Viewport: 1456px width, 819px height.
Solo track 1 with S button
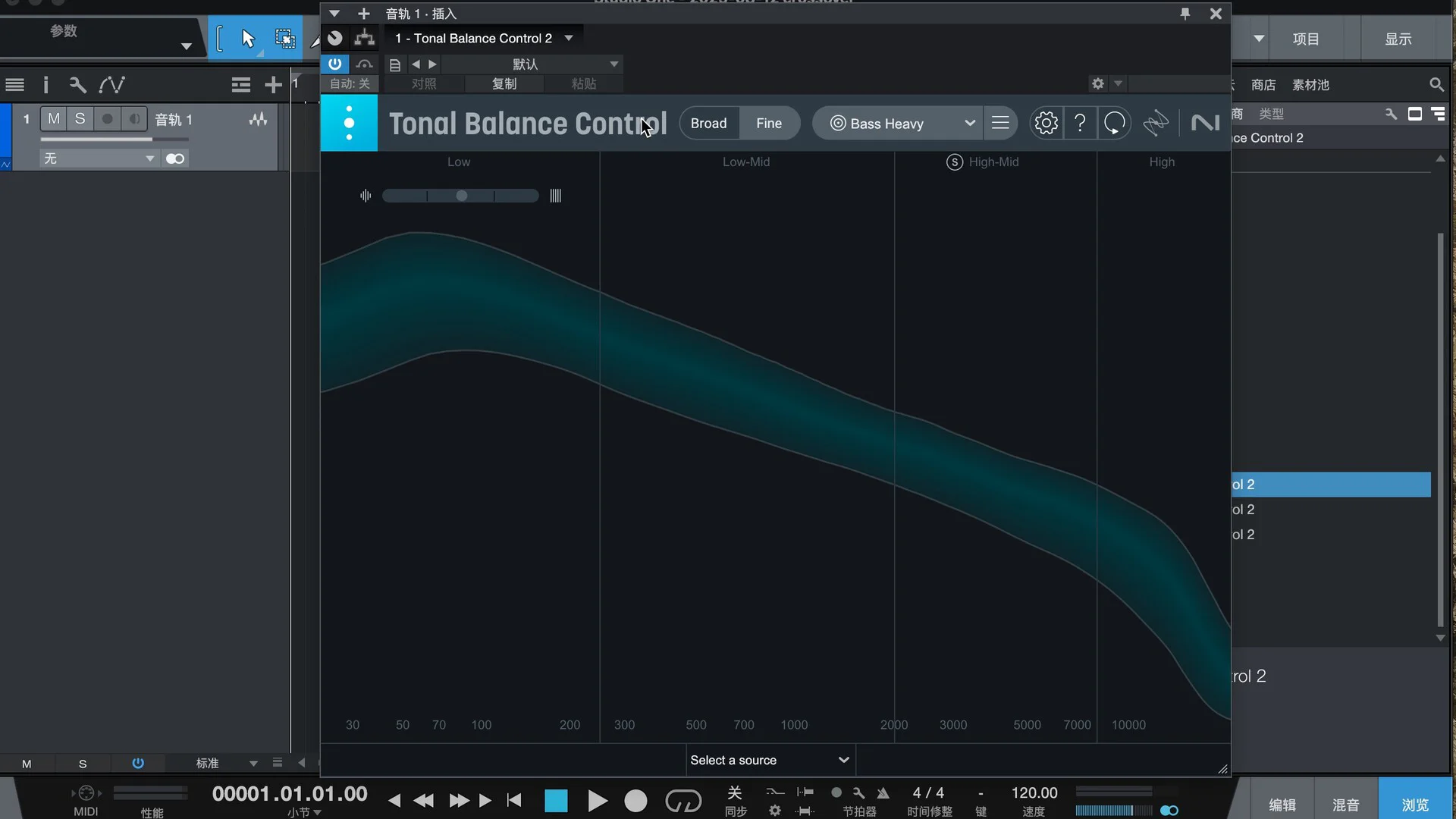point(80,119)
